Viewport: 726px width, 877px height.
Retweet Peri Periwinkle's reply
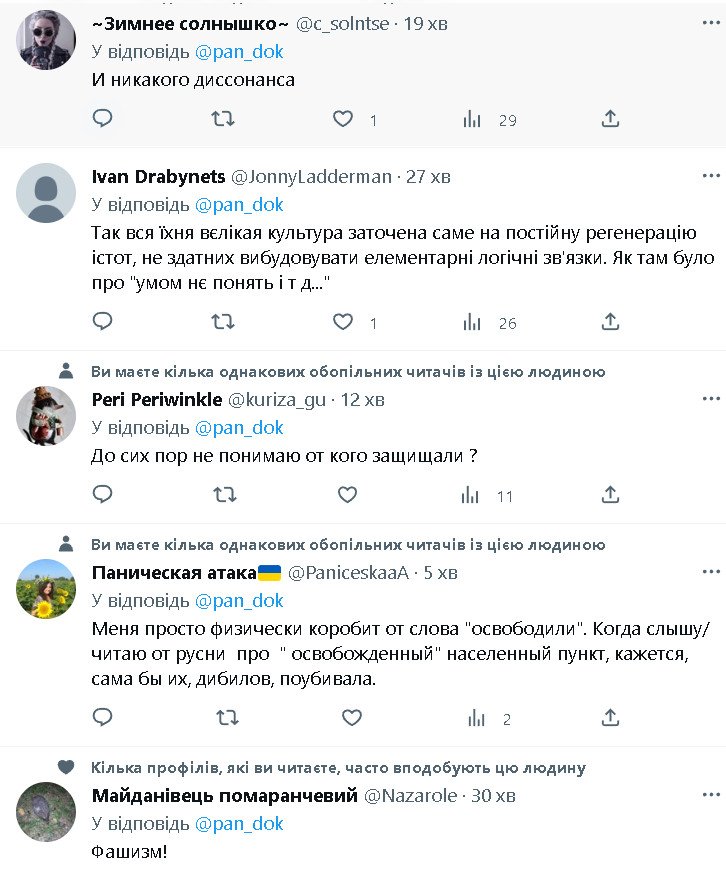coord(223,494)
